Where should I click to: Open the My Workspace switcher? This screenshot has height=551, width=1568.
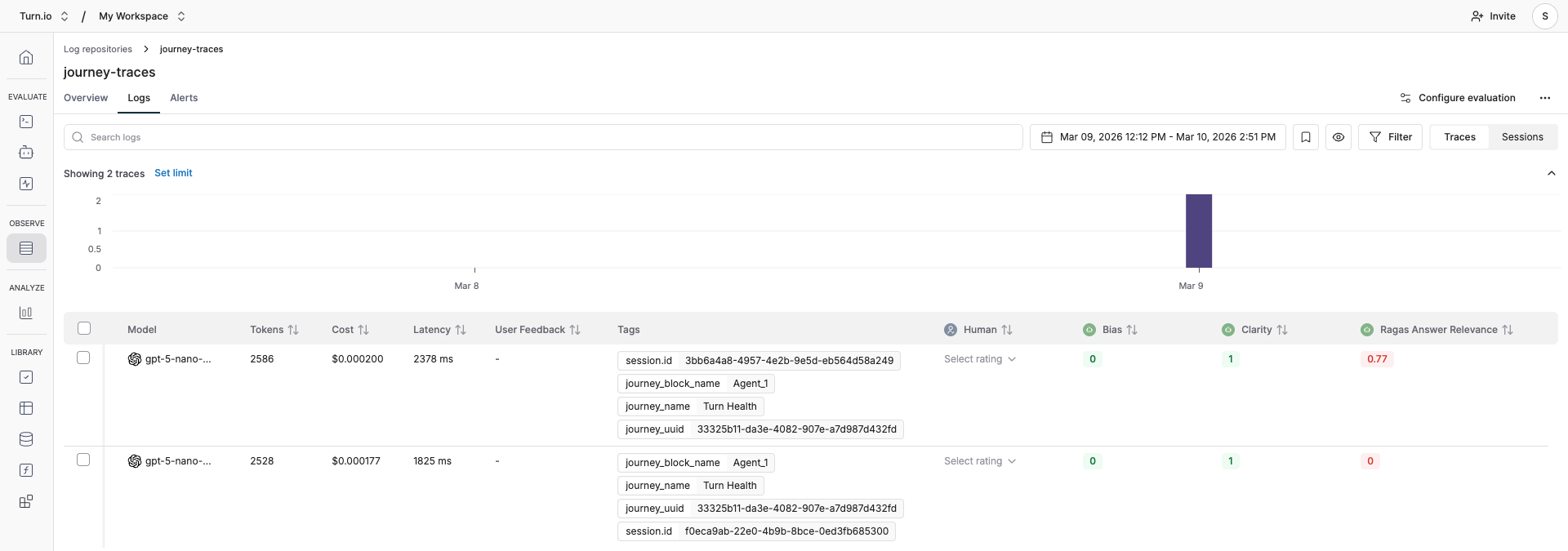point(142,16)
